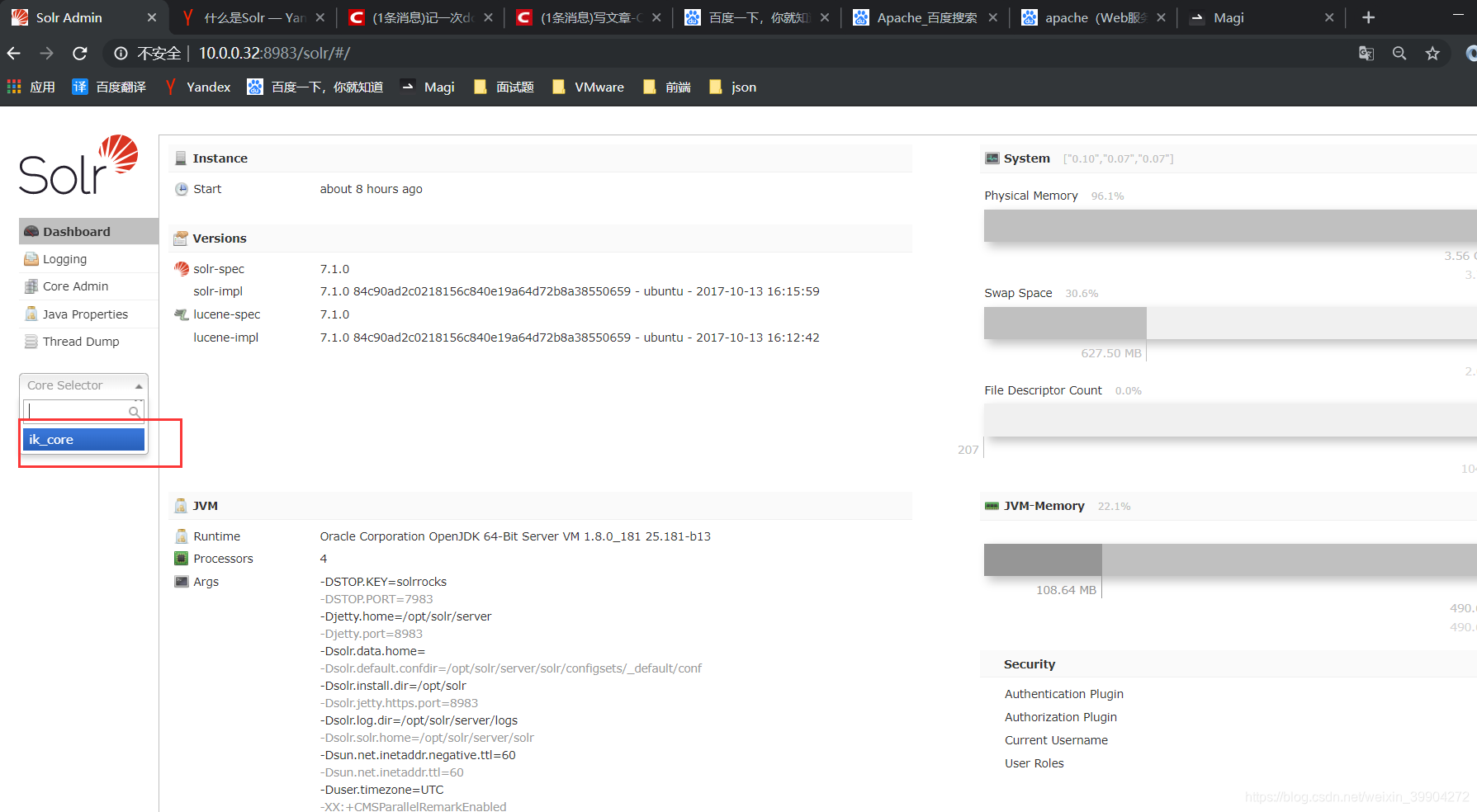Click the Authentication Plugin link under Security
Image resolution: width=1477 pixels, height=812 pixels.
pos(1063,693)
